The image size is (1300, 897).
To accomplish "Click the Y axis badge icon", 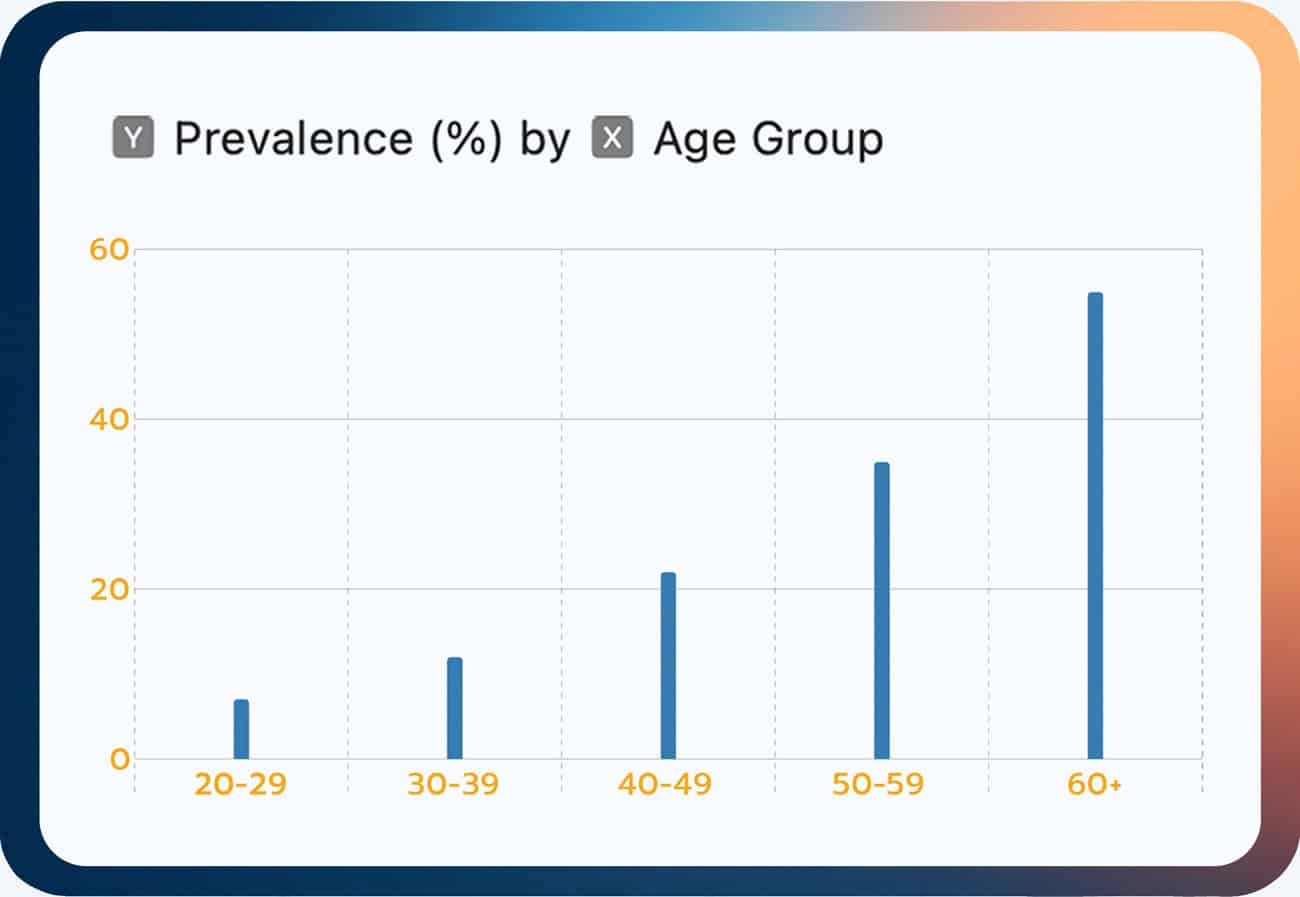I will pyautogui.click(x=133, y=139).
